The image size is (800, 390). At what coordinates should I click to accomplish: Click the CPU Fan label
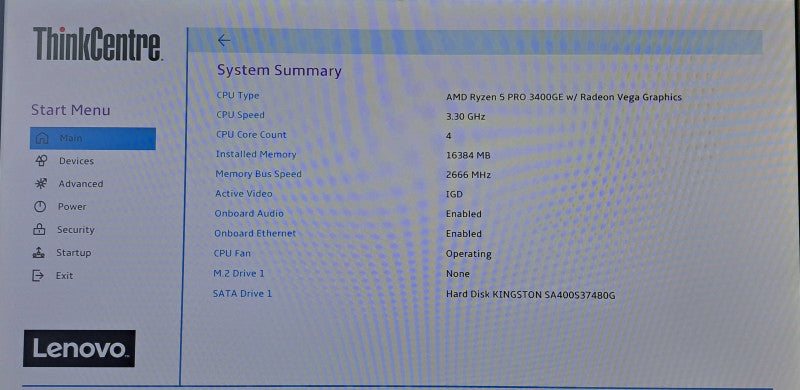pos(232,253)
